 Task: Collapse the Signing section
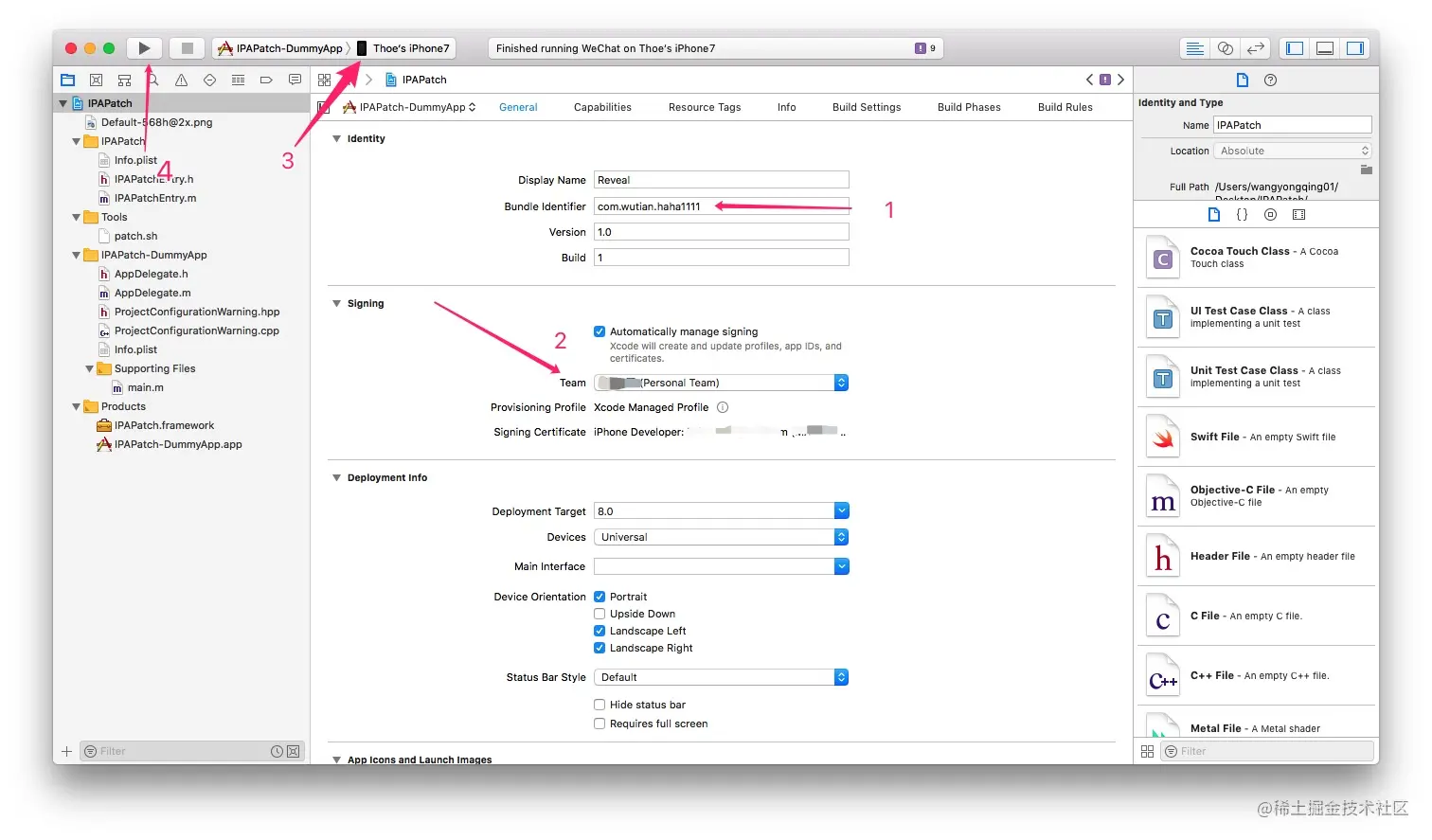coord(336,304)
